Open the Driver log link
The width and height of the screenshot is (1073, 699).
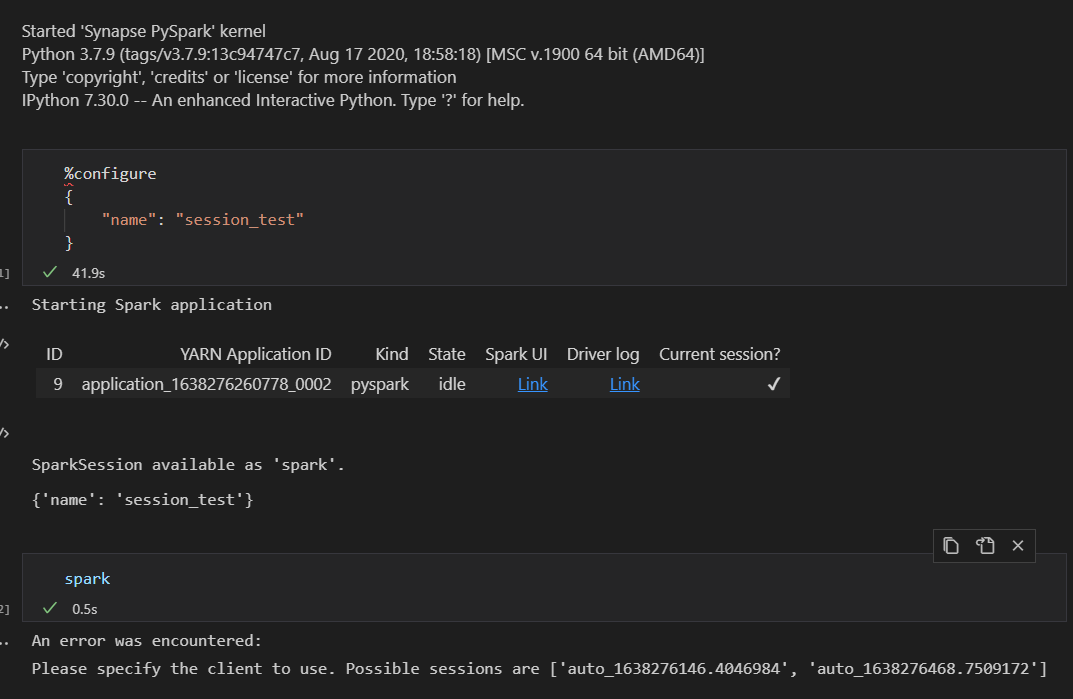tap(625, 384)
